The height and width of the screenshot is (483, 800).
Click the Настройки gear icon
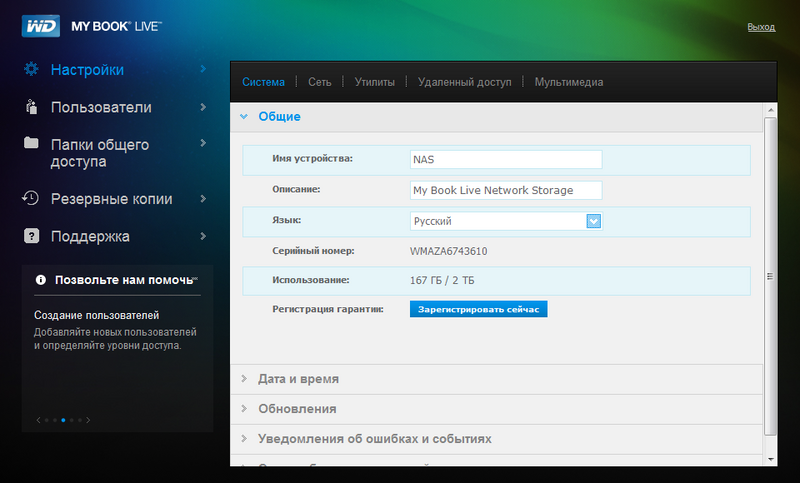click(x=31, y=69)
